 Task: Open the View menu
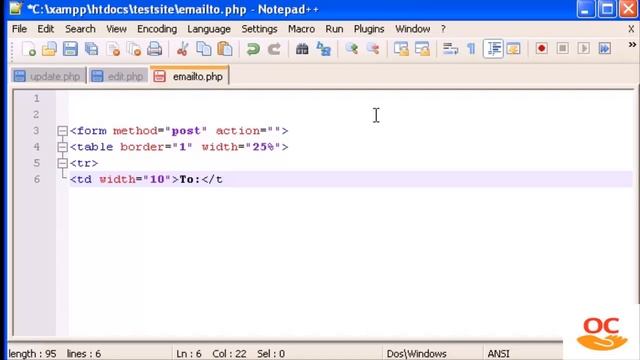click(116, 29)
